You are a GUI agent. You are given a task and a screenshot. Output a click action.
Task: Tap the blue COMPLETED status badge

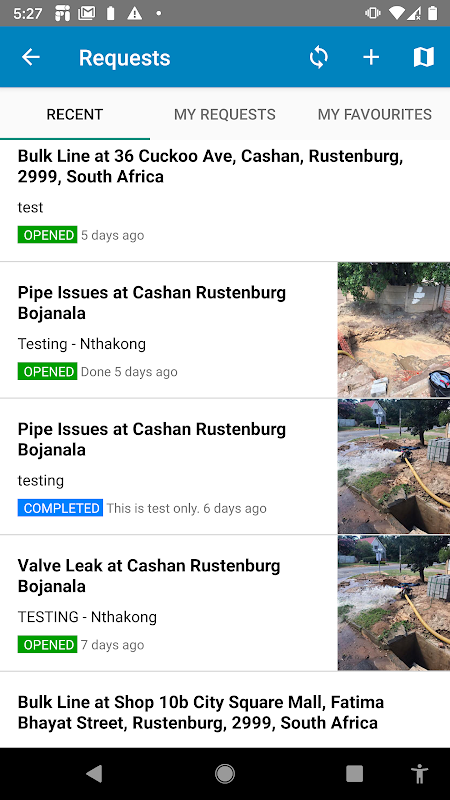60,508
